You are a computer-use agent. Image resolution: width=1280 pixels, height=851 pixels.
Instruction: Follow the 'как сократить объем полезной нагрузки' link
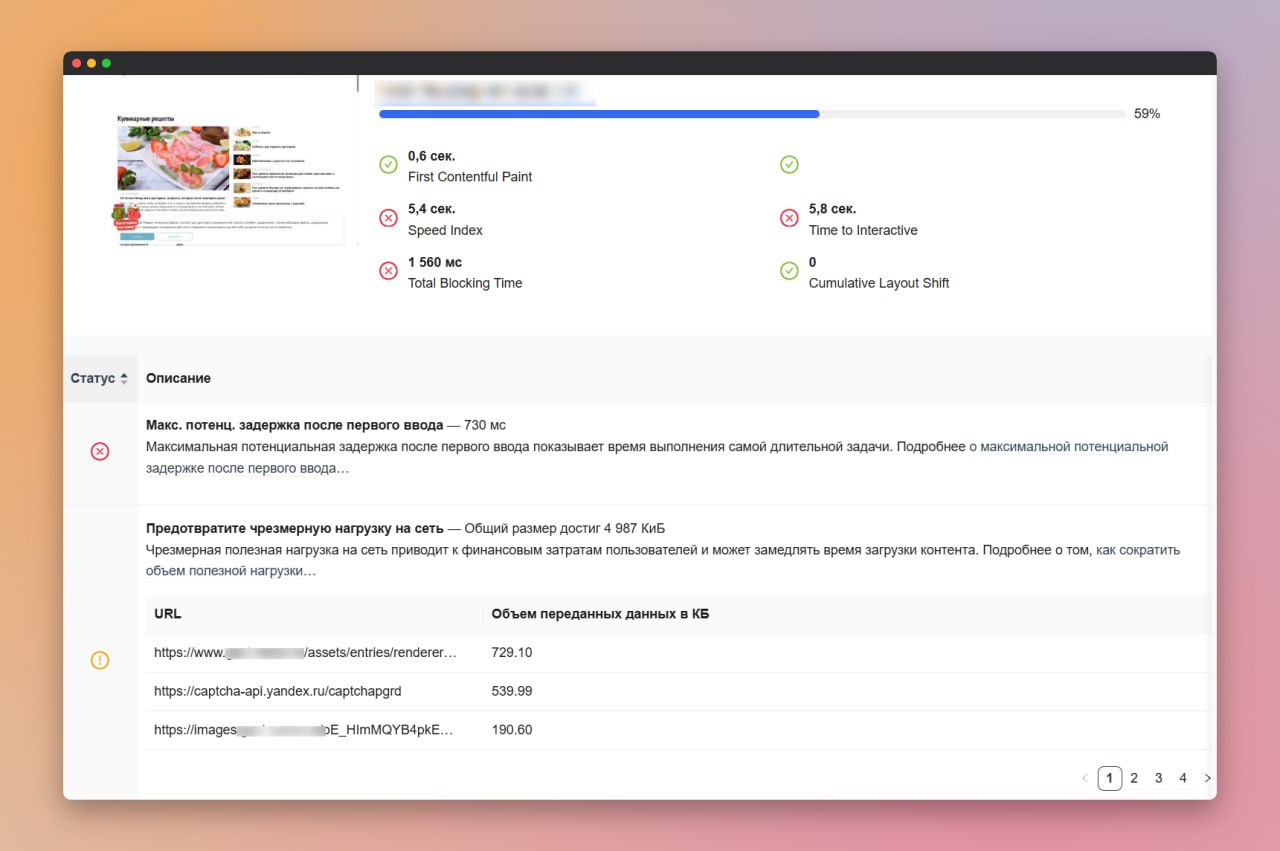click(x=663, y=560)
